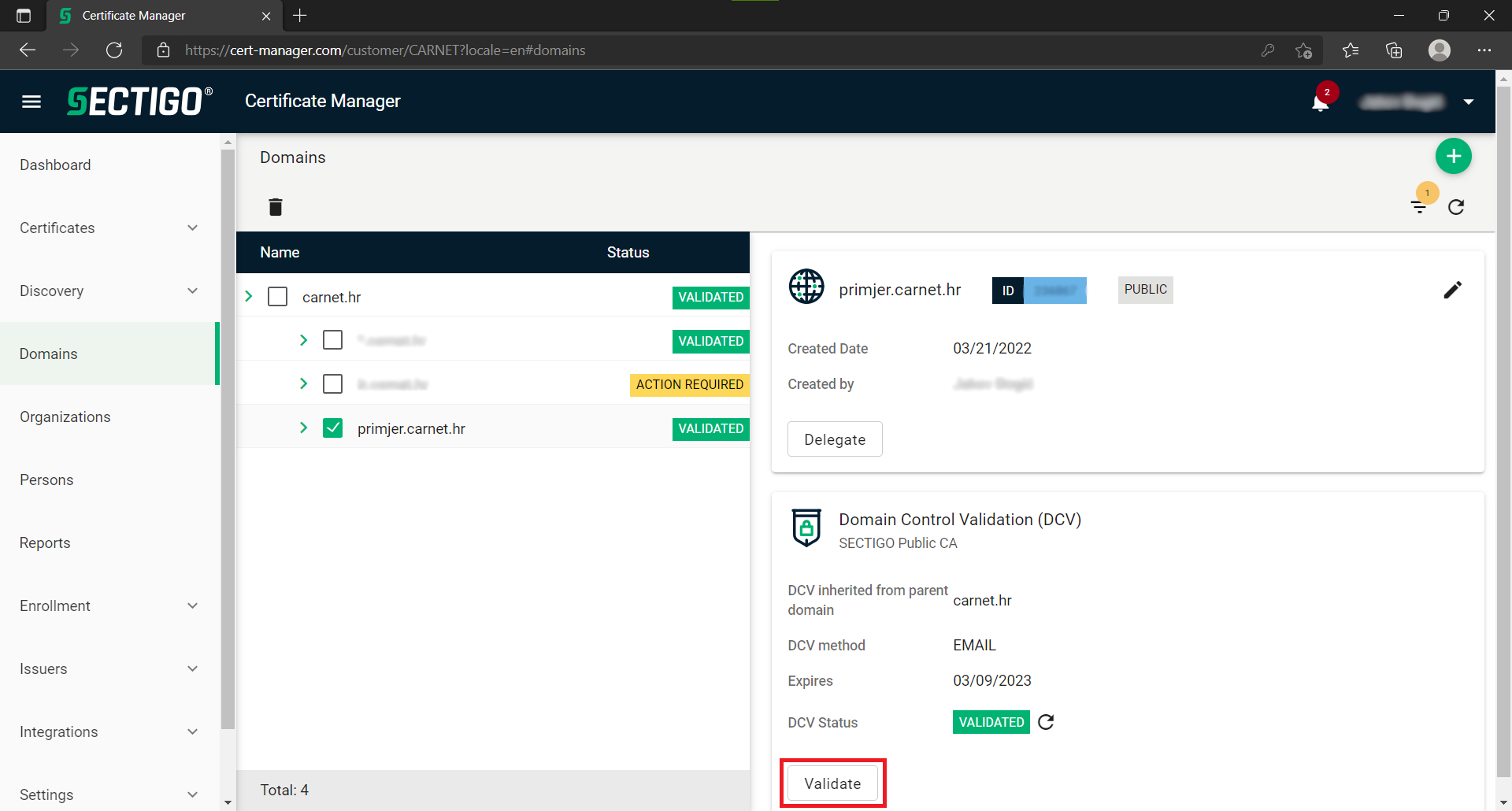Open the hamburger navigation menu
This screenshot has height=811, width=1512.
31,102
